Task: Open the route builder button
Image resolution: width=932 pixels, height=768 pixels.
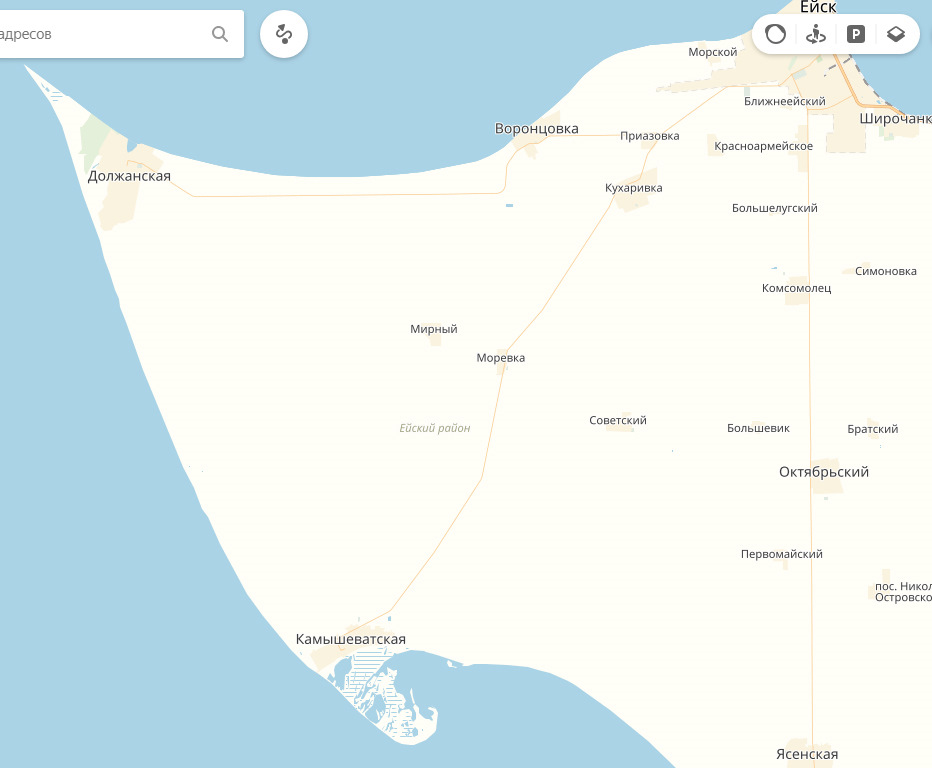Action: (x=284, y=34)
